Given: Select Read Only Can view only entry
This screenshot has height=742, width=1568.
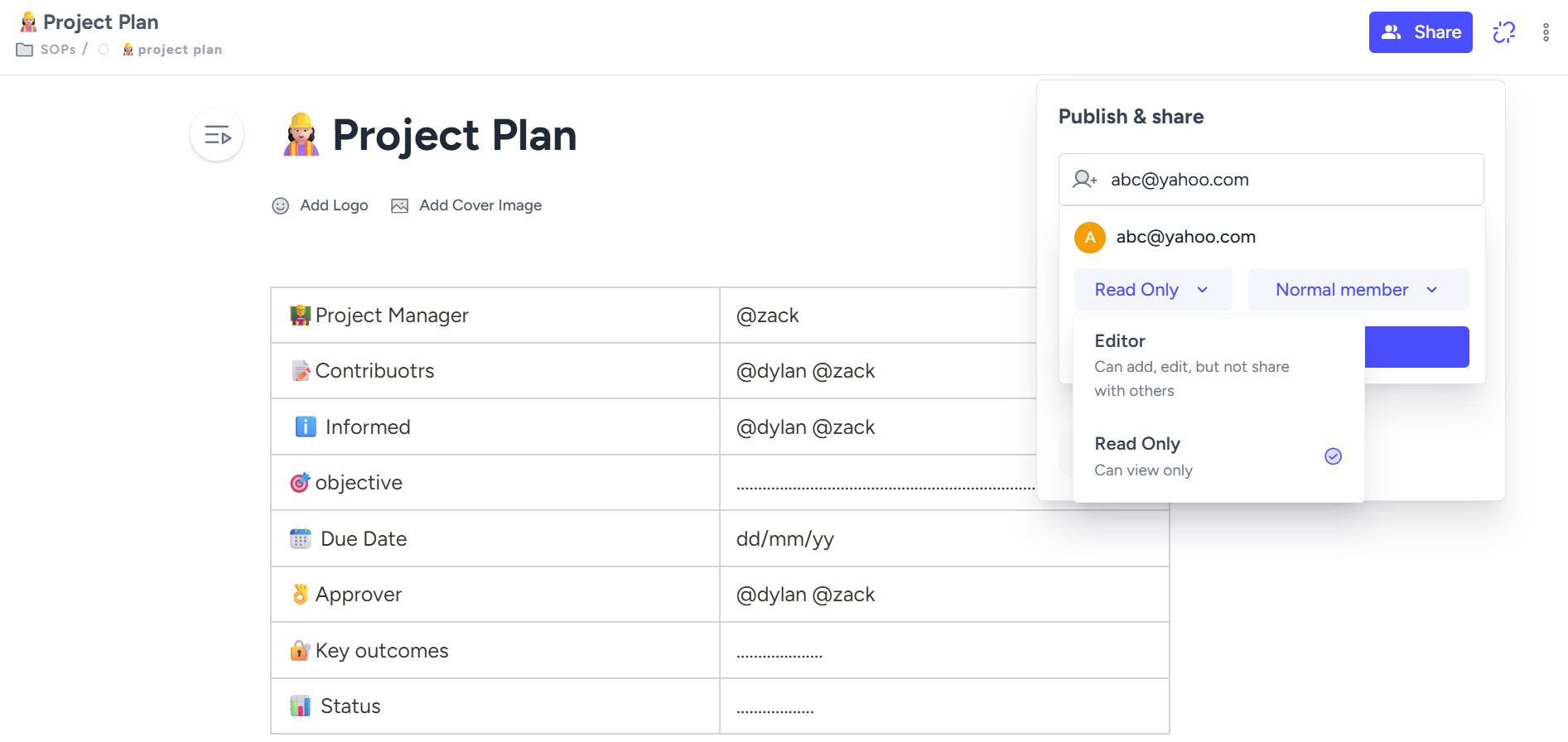Looking at the screenshot, I should [x=1218, y=456].
